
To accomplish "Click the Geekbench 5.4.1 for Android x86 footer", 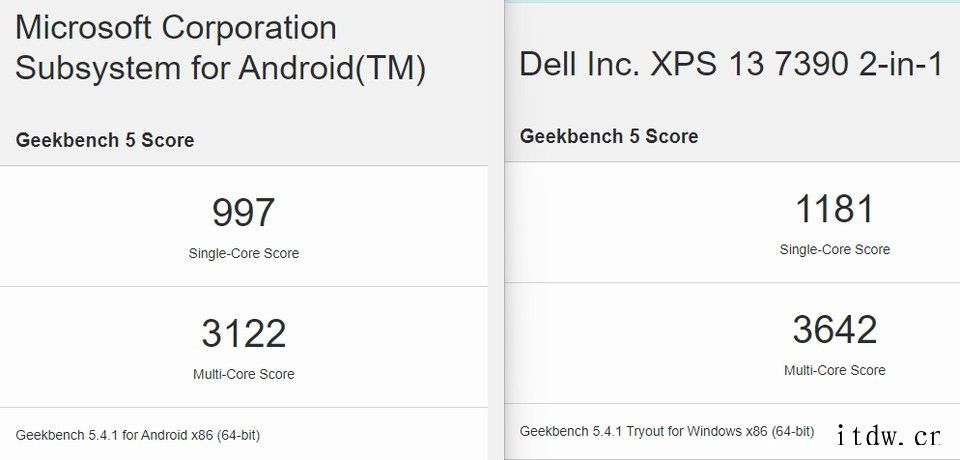I will [138, 435].
